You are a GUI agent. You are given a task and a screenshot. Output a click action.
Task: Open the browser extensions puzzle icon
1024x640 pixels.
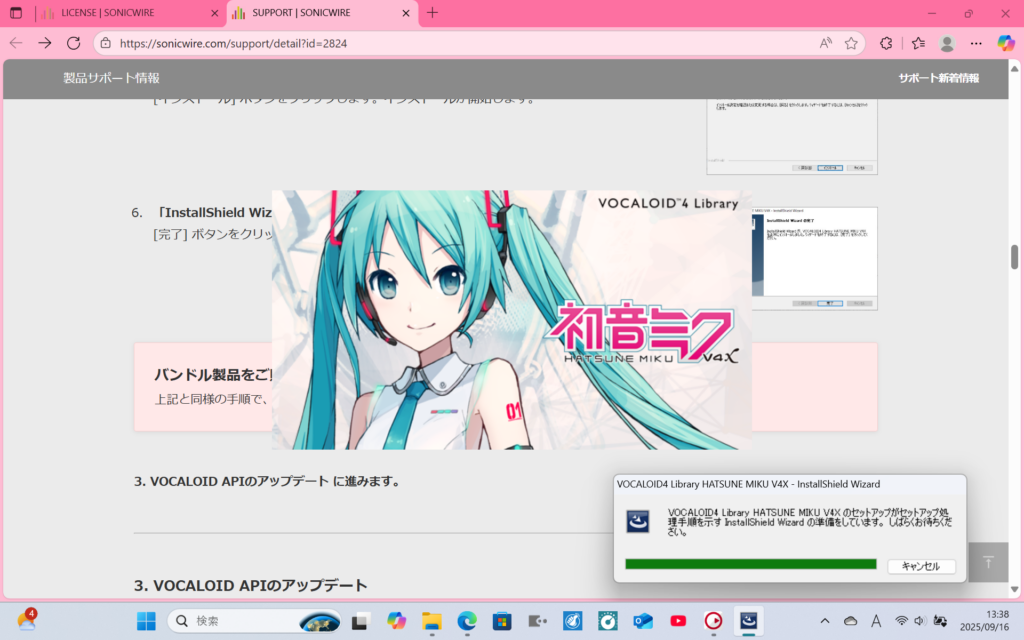885,43
